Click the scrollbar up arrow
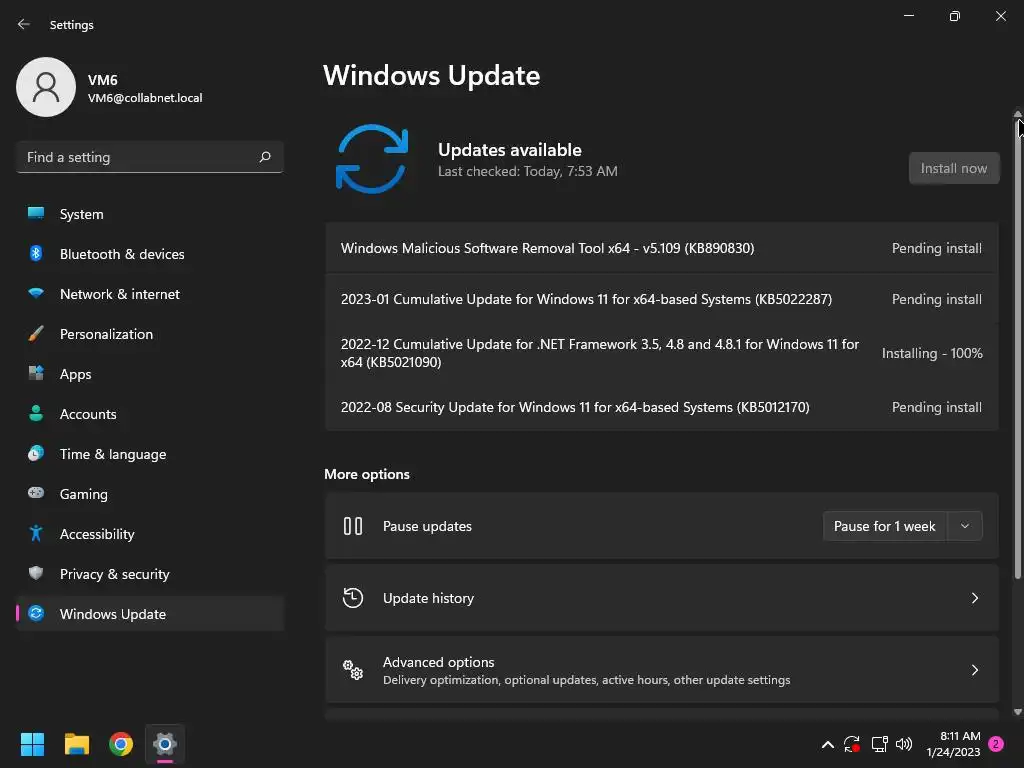 [x=1017, y=114]
